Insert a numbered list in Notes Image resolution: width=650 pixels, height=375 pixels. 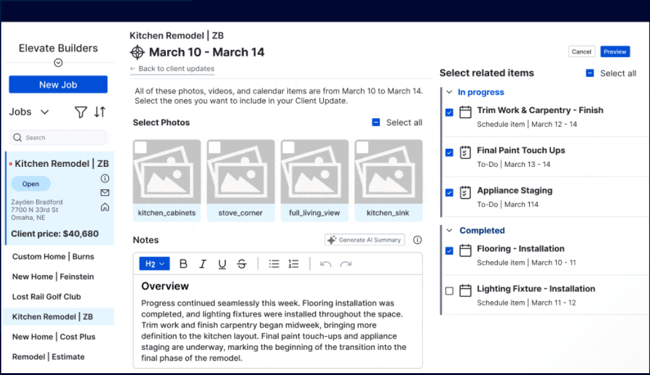coord(293,264)
